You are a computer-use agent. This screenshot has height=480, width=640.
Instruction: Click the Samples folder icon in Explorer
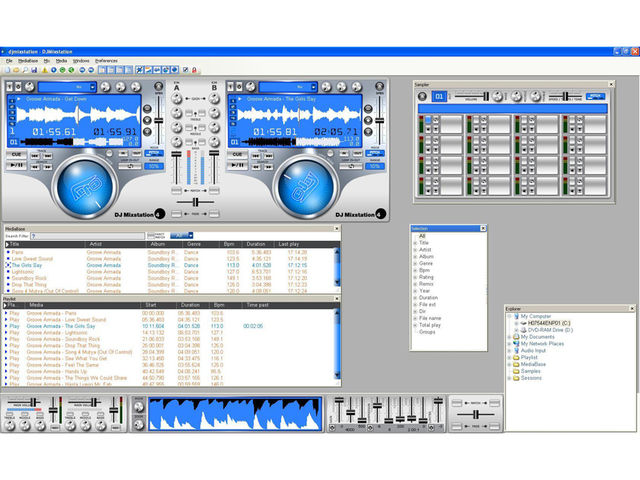(x=516, y=371)
